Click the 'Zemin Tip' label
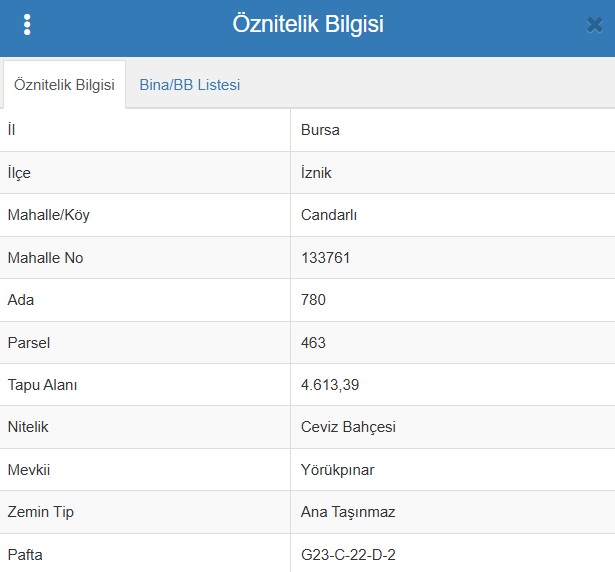 [40, 512]
